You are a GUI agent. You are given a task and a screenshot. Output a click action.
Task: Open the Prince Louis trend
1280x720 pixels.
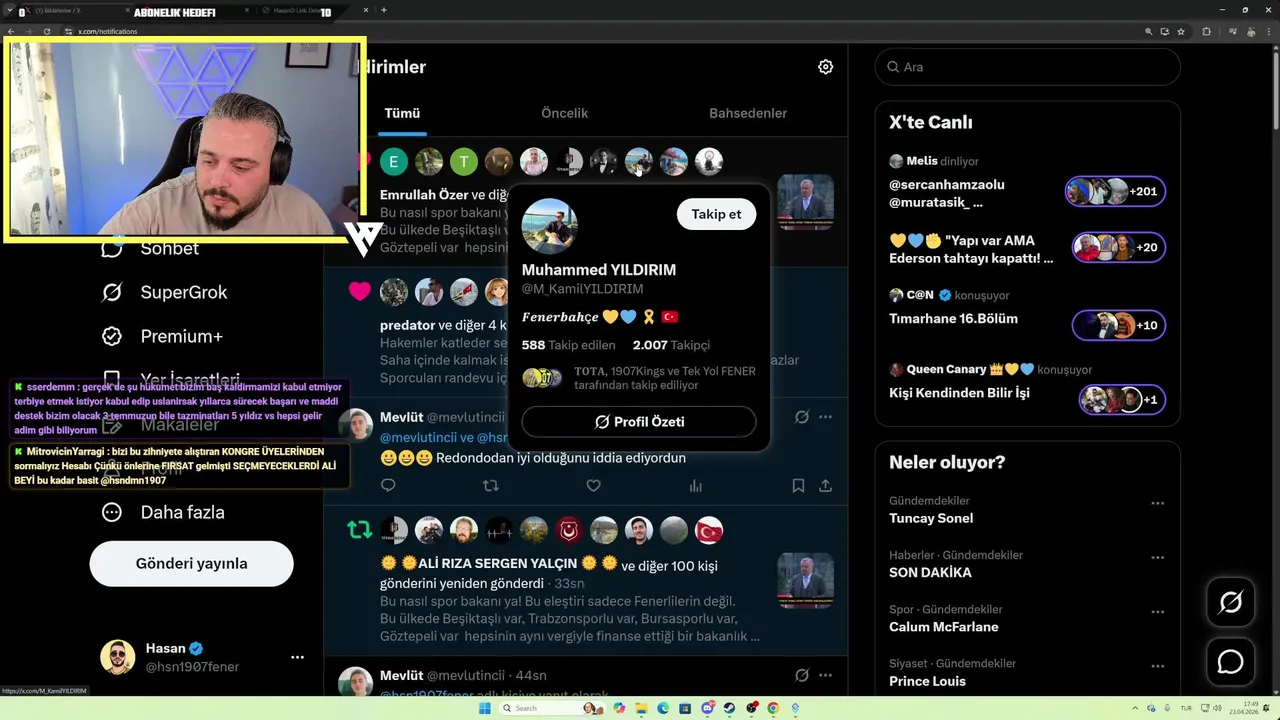(927, 681)
